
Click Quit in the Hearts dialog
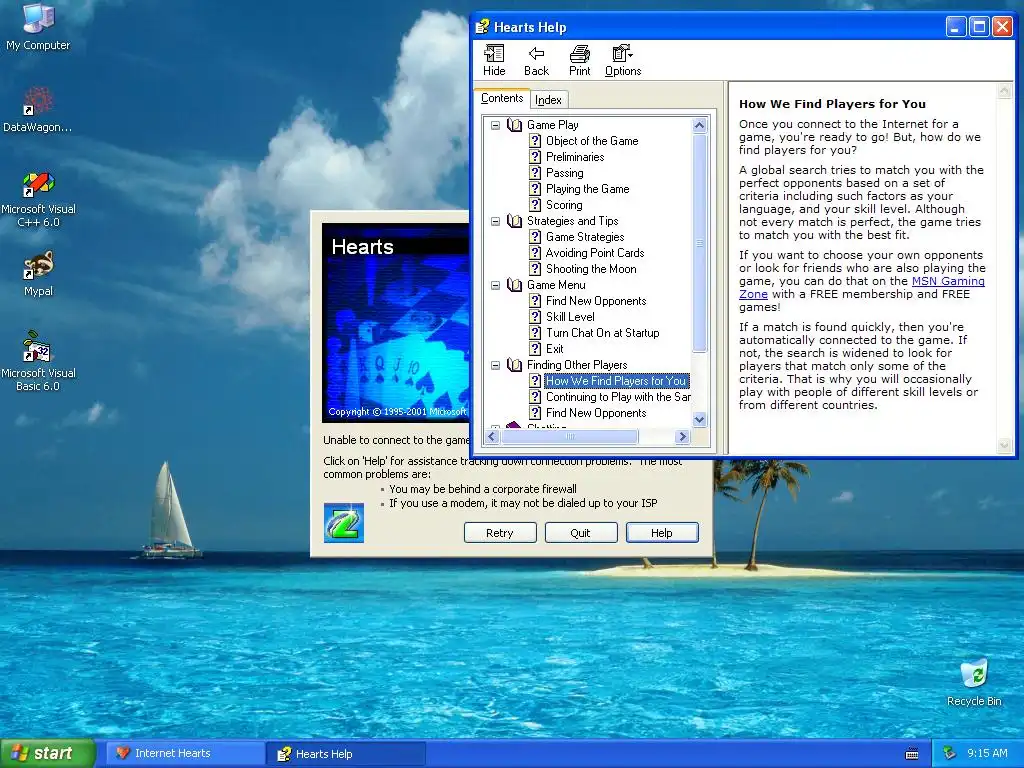580,533
